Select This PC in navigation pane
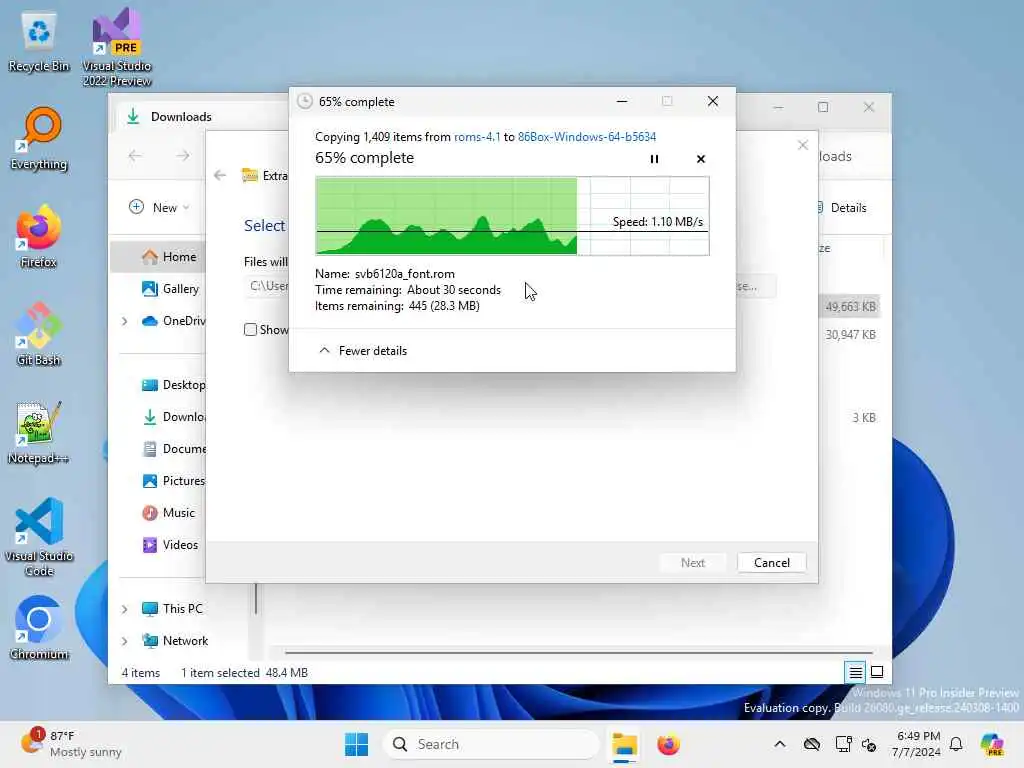Viewport: 1024px width, 768px height. click(172, 609)
